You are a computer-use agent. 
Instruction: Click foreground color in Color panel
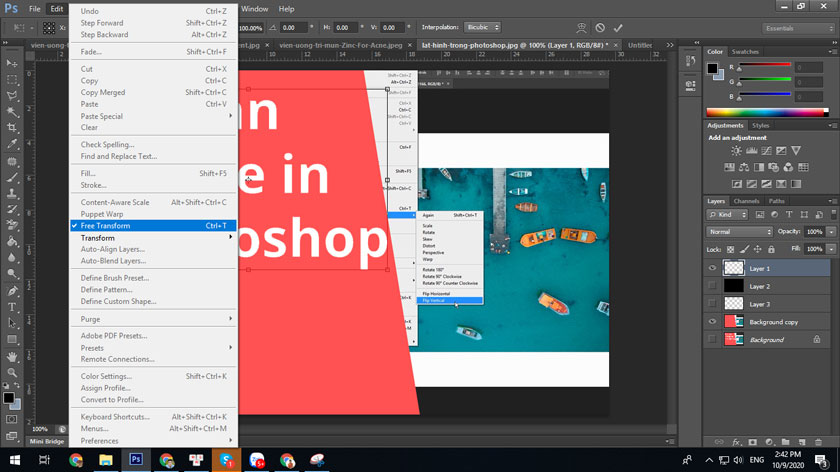(712, 69)
